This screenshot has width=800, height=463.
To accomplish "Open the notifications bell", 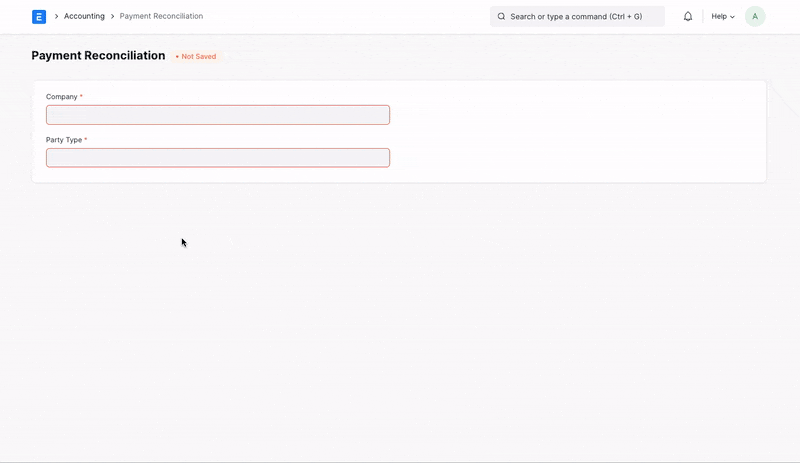I will click(688, 17).
